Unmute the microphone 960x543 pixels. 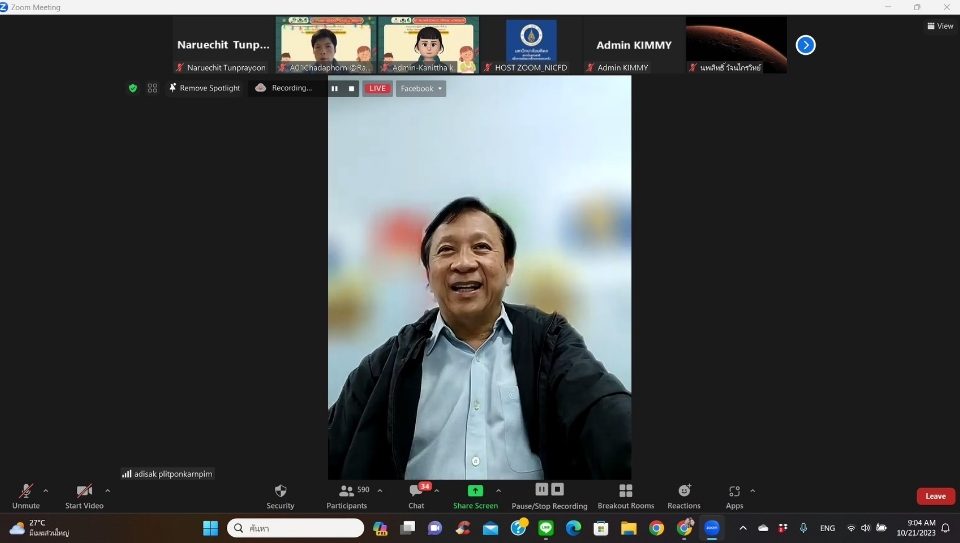26,496
